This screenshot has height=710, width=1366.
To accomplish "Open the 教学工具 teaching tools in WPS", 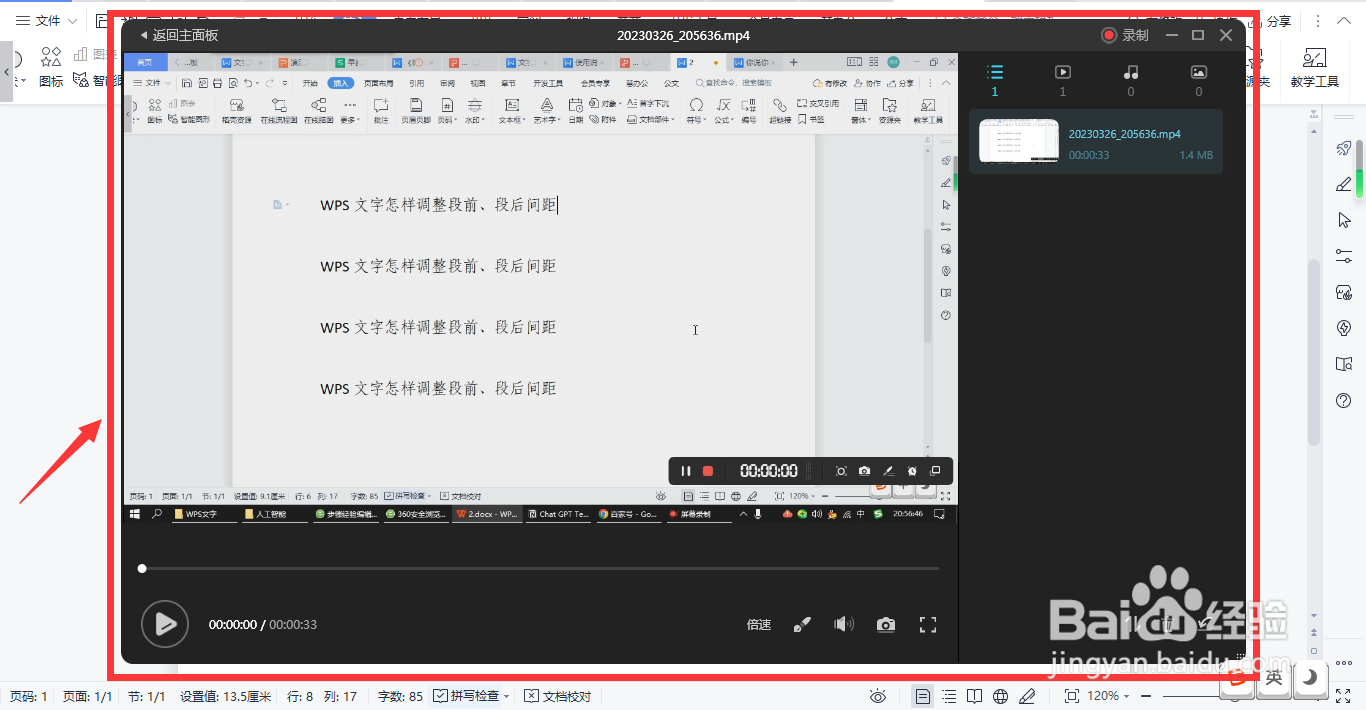I will (x=1314, y=67).
